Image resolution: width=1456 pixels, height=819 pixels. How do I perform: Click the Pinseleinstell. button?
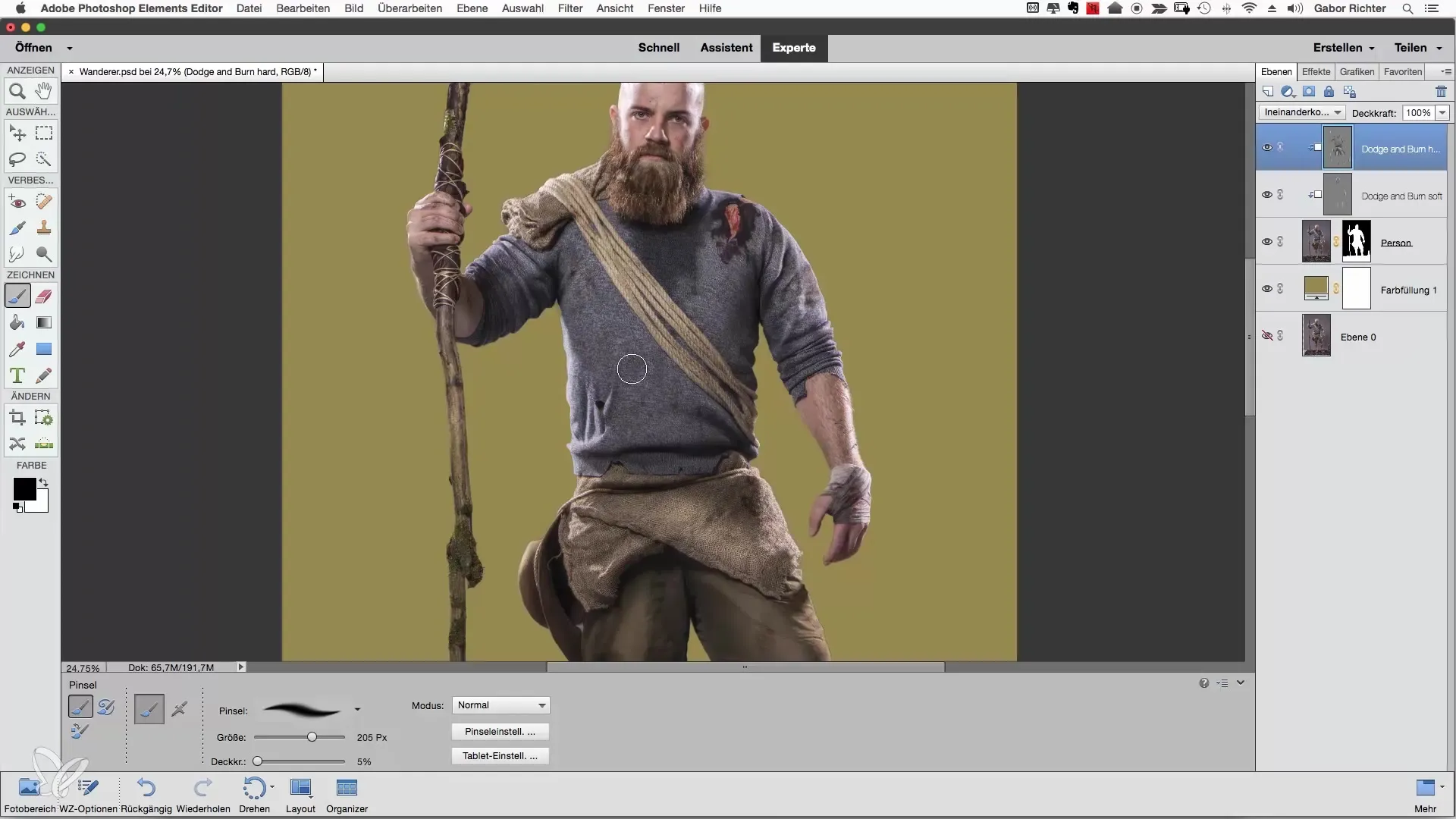coord(500,732)
